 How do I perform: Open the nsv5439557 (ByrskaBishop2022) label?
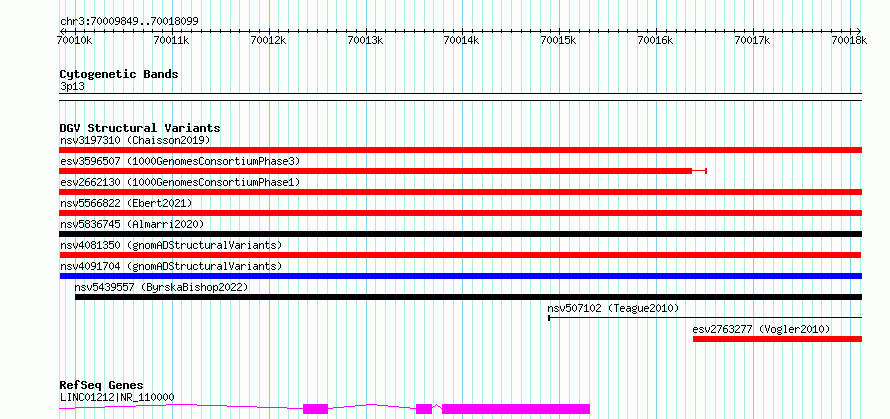(x=162, y=287)
